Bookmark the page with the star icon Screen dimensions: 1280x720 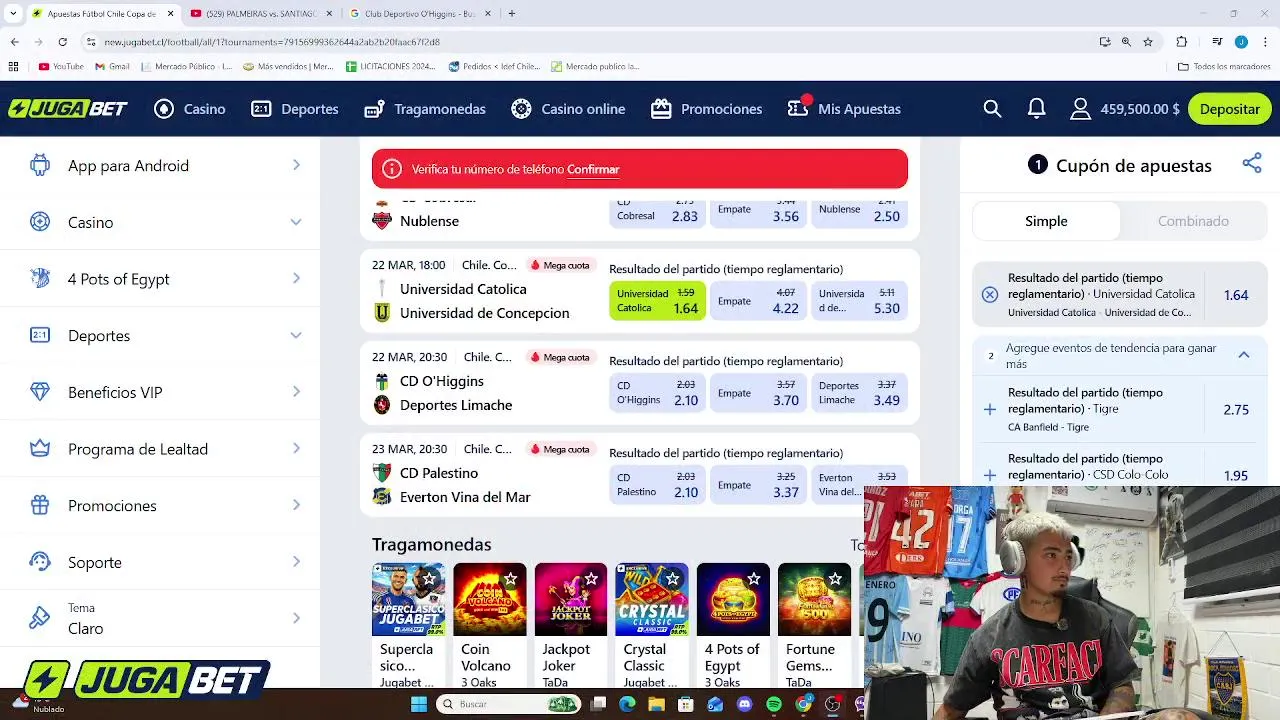[1148, 42]
